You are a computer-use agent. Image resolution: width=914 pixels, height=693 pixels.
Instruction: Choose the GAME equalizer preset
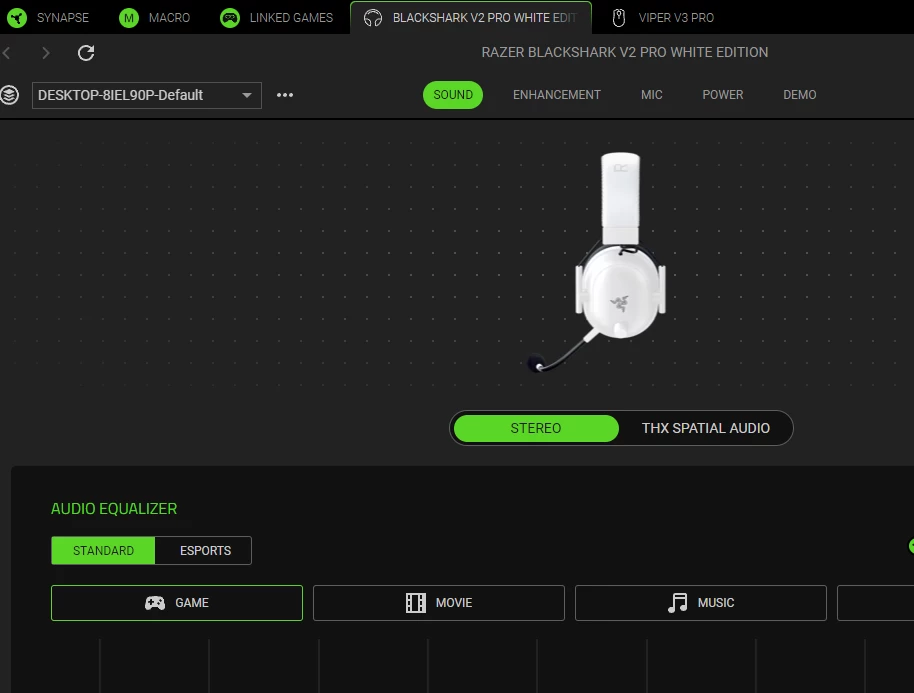click(177, 603)
